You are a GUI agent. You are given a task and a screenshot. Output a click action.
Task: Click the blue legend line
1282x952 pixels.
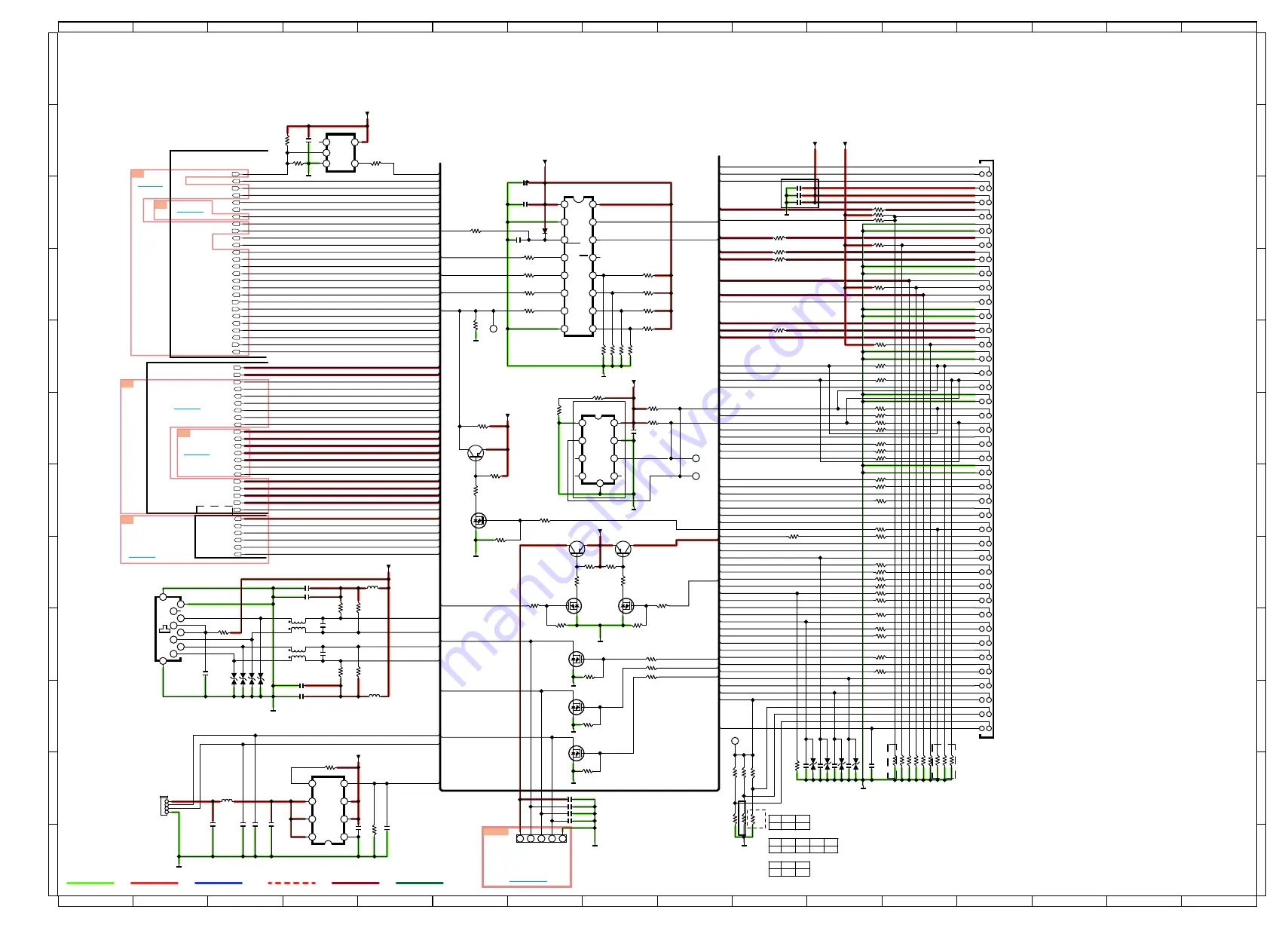click(x=219, y=883)
